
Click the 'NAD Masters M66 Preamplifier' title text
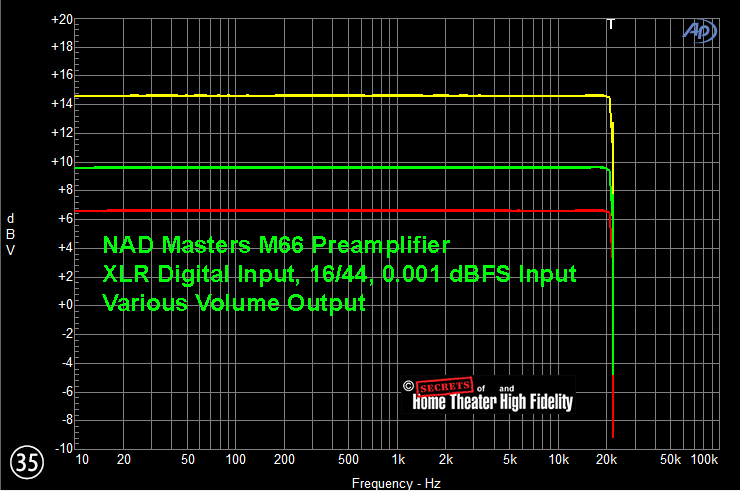pyautogui.click(x=276, y=245)
